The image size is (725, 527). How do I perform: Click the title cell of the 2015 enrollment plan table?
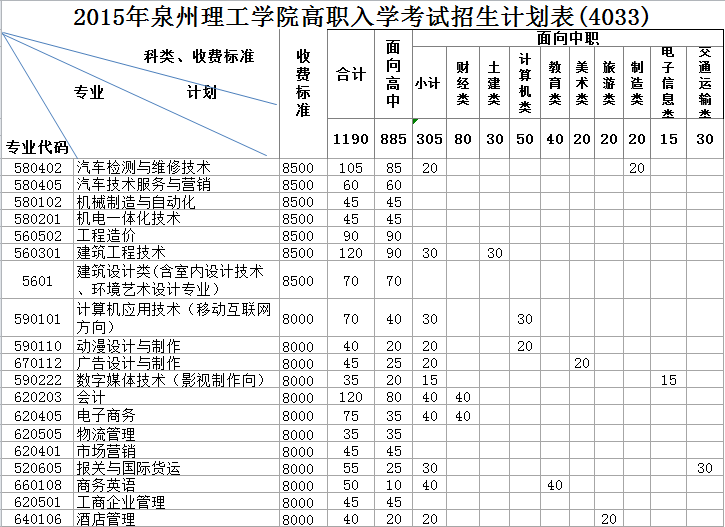pos(361,16)
